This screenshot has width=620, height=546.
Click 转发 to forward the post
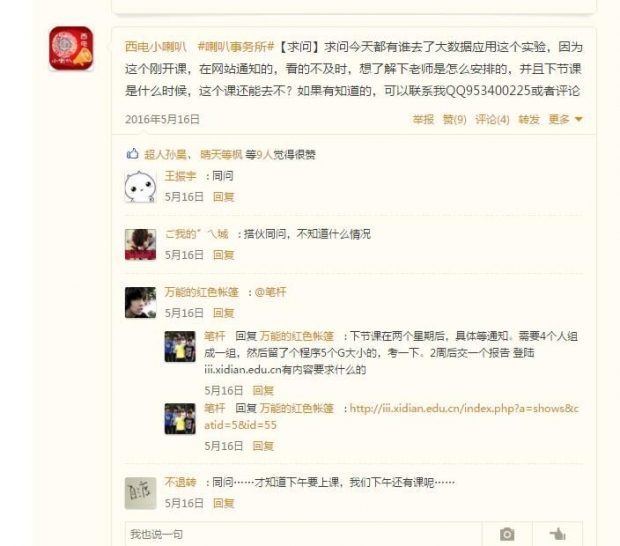[529, 119]
